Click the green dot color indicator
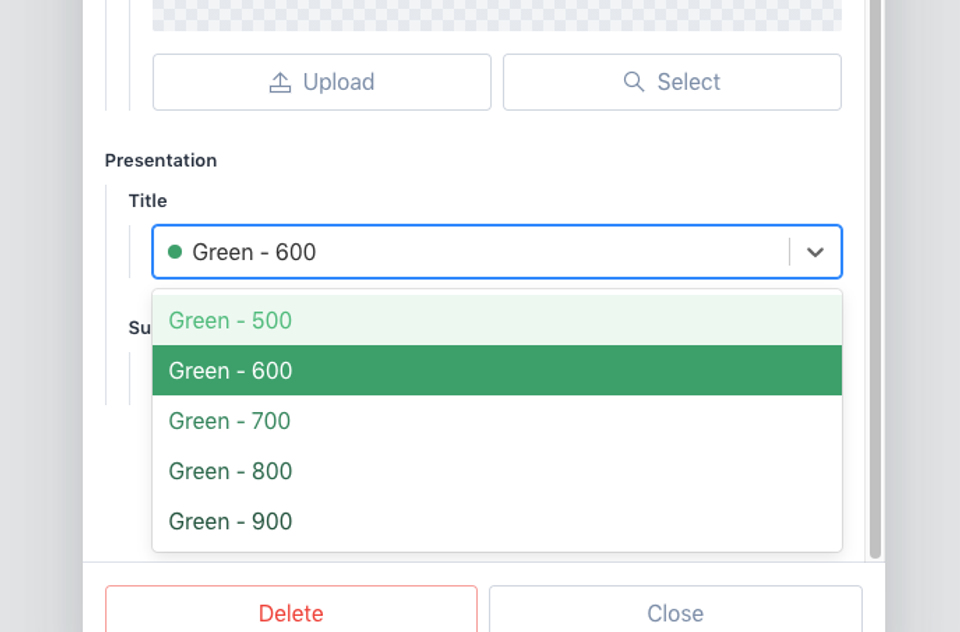The width and height of the screenshot is (960, 632). tap(175, 252)
